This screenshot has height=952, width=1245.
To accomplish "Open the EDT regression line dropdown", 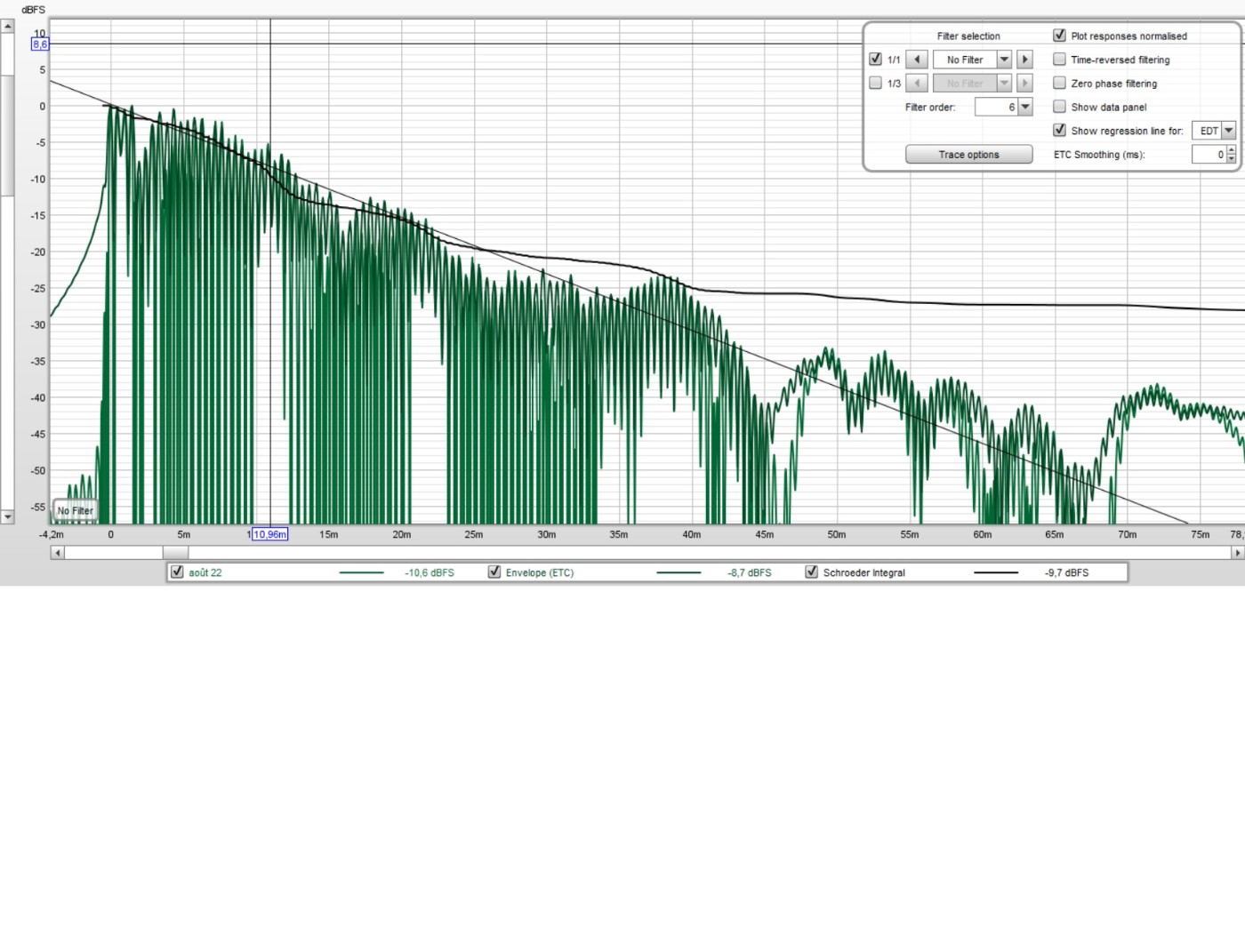I will coord(1228,131).
